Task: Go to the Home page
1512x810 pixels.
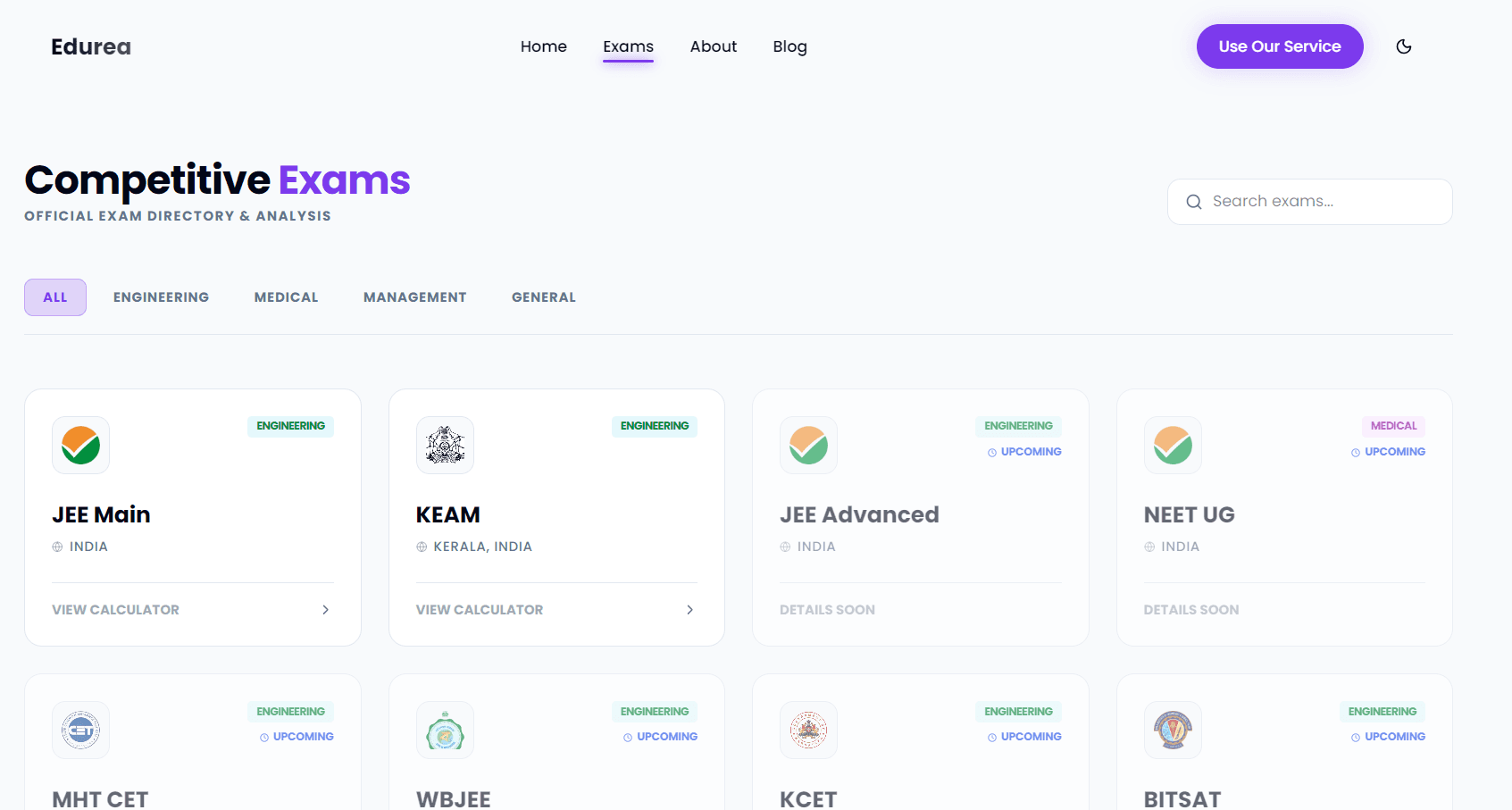Action: [x=543, y=46]
